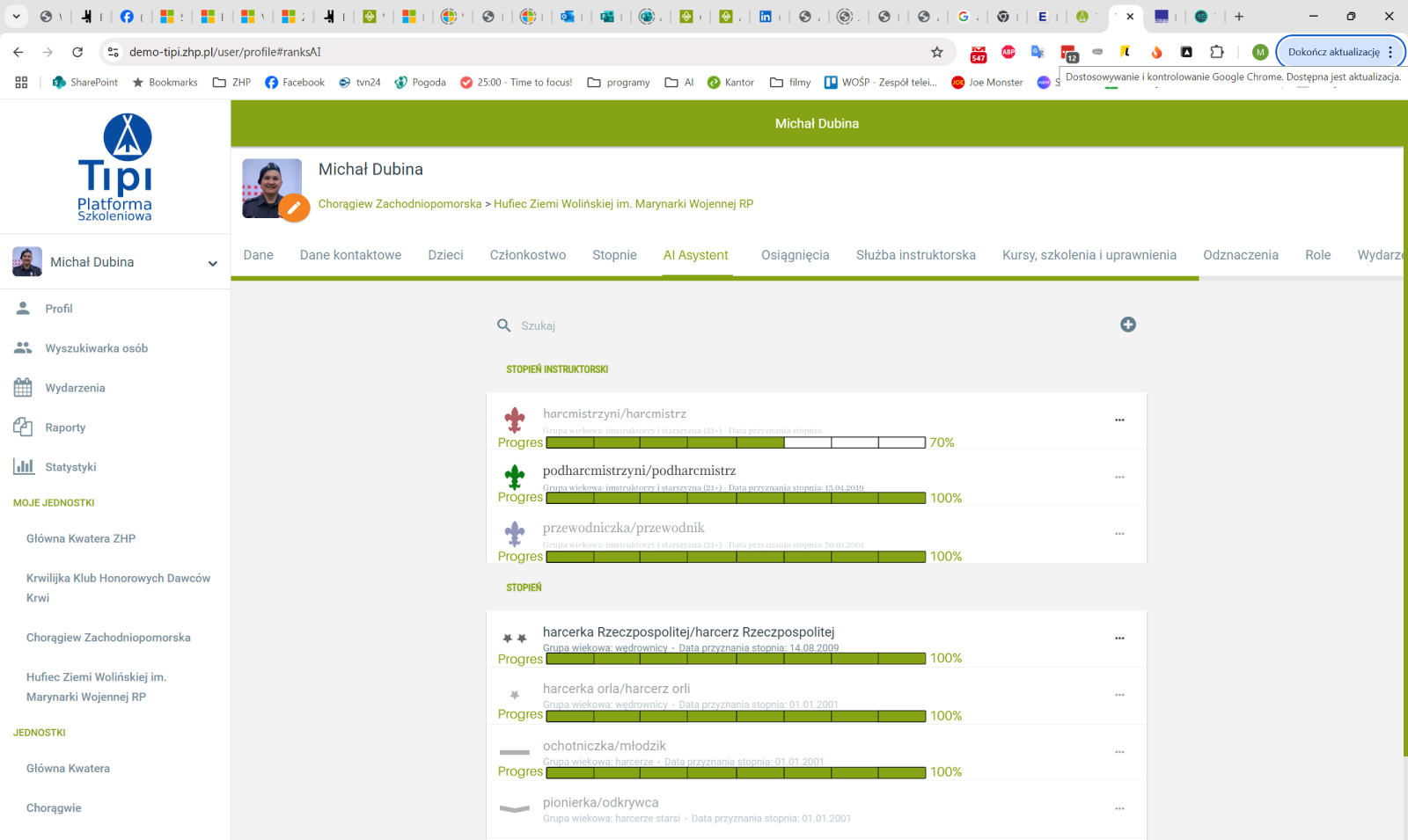
Task: Open Chorągiew Zachodniopomorska breadcrumb link
Action: pos(400,204)
